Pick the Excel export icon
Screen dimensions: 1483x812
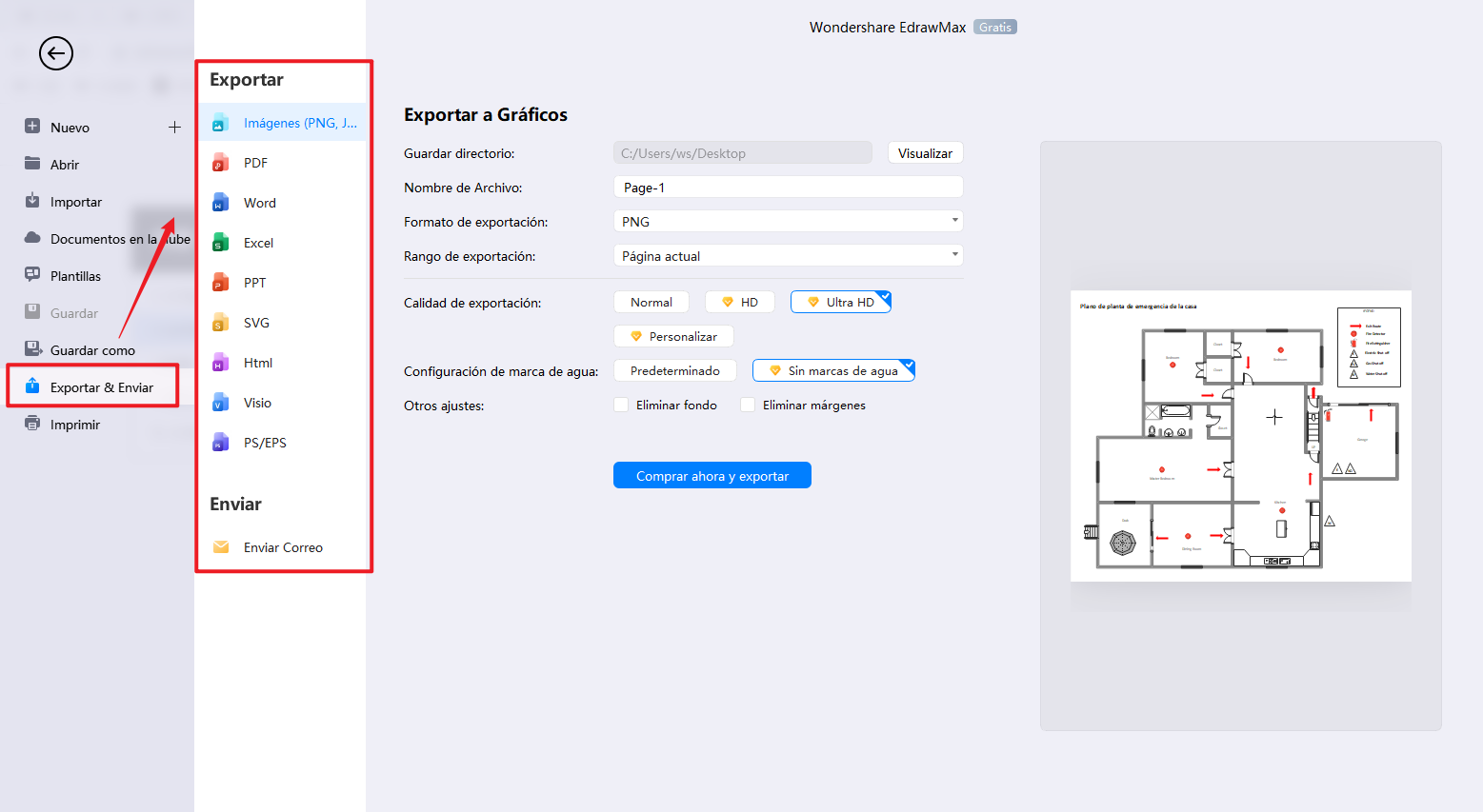coord(220,243)
